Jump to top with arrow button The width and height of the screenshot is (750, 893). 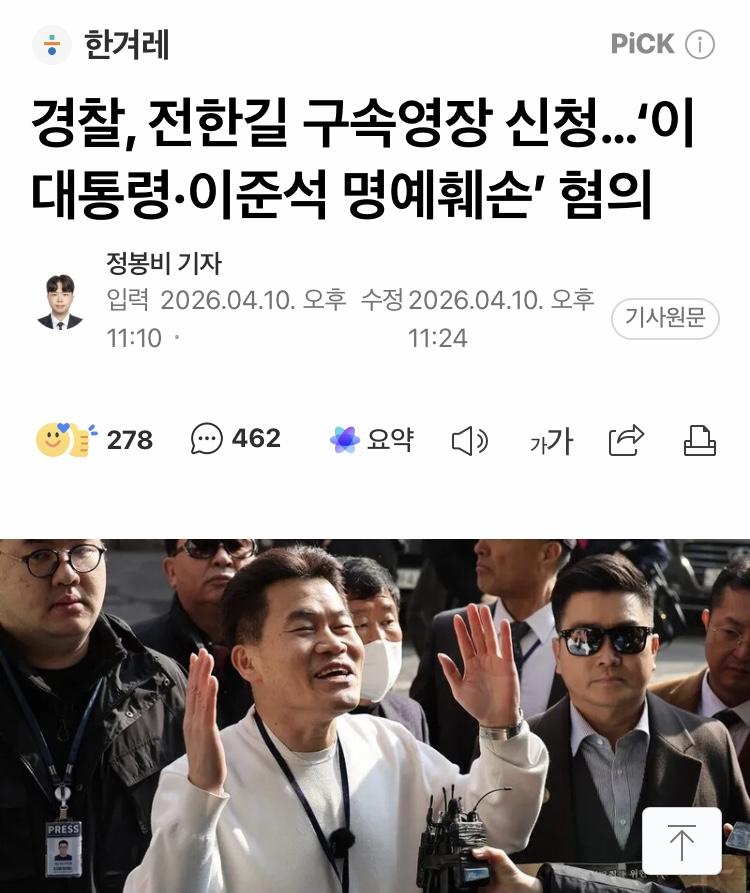(x=682, y=841)
